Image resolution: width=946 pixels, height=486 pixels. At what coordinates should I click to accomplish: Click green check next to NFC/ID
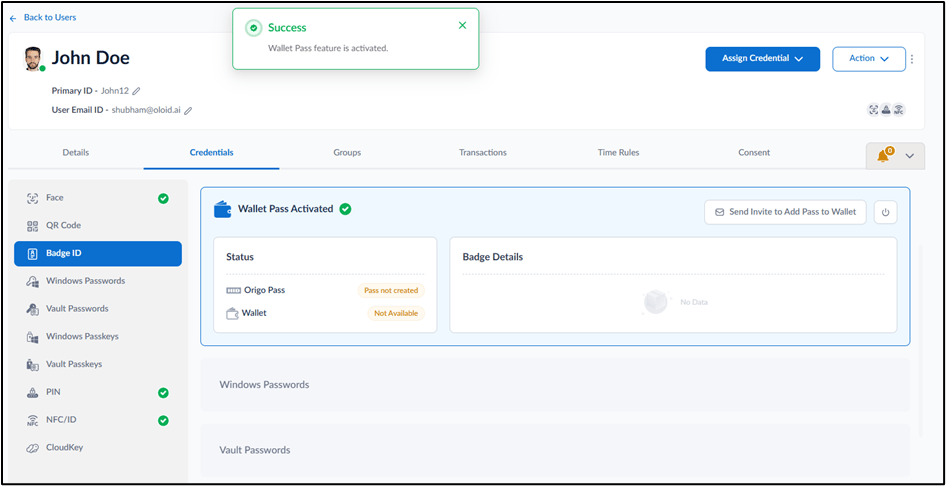163,420
